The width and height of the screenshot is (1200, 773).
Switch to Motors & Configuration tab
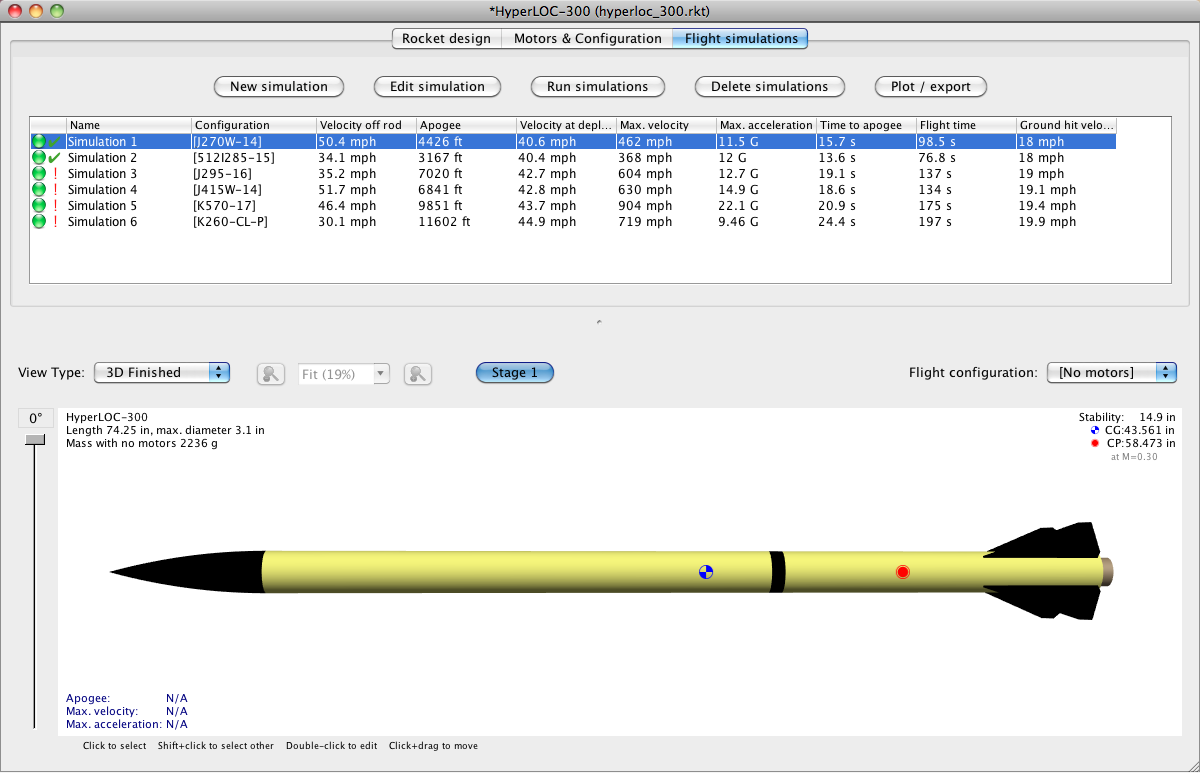point(587,39)
